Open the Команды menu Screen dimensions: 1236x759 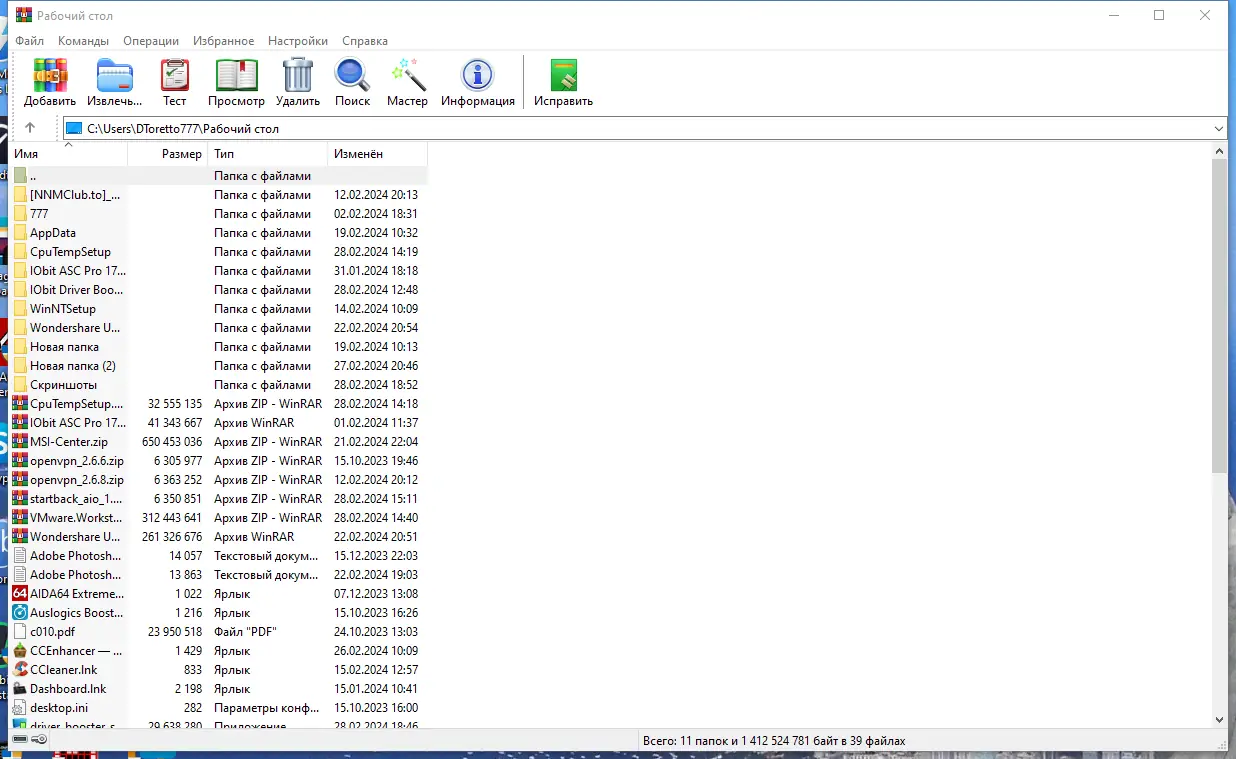point(84,41)
